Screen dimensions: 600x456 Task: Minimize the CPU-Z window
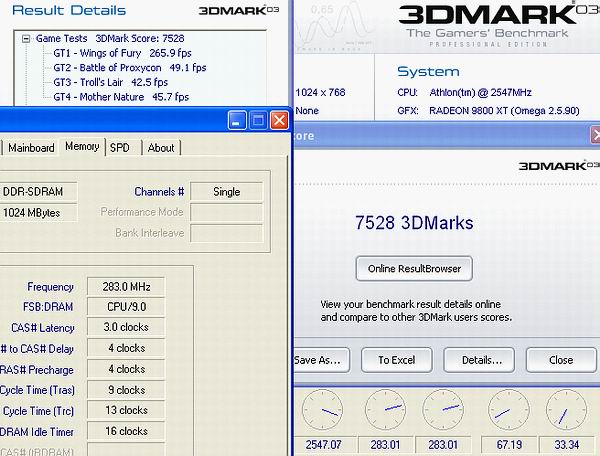pyautogui.click(x=237, y=121)
